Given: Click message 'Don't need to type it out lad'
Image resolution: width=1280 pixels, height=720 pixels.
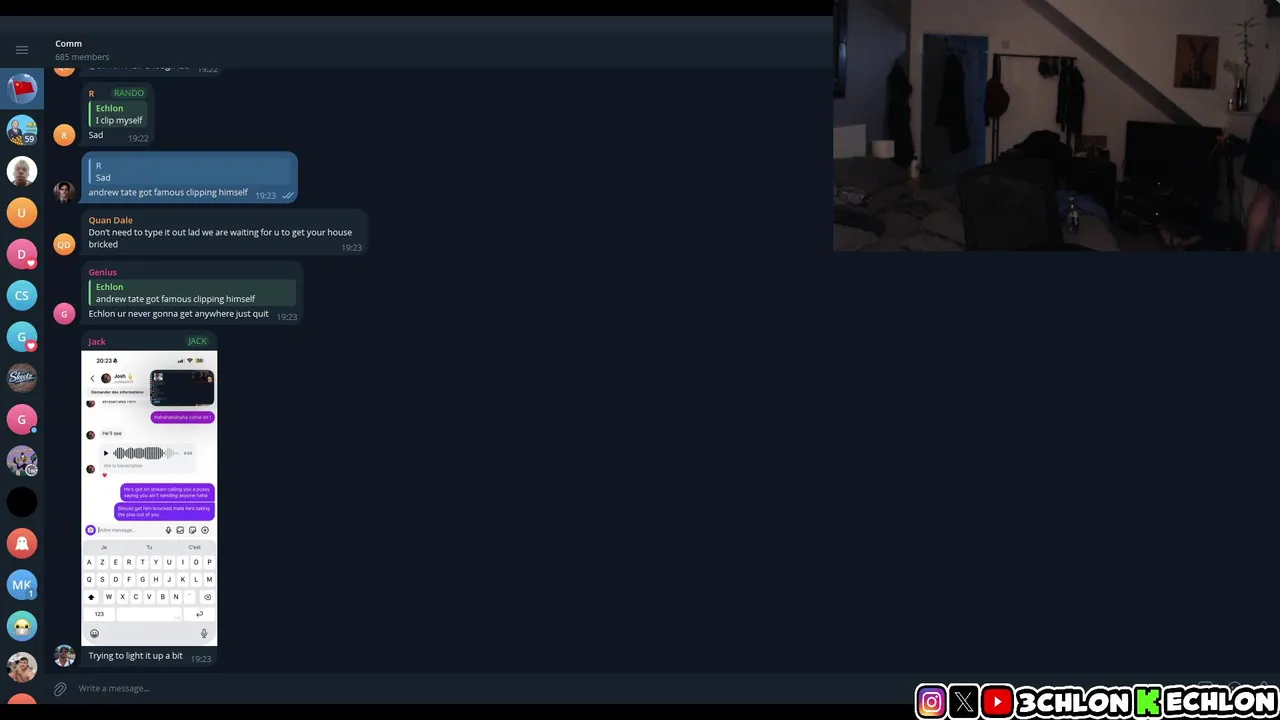Looking at the screenshot, I should [220, 238].
